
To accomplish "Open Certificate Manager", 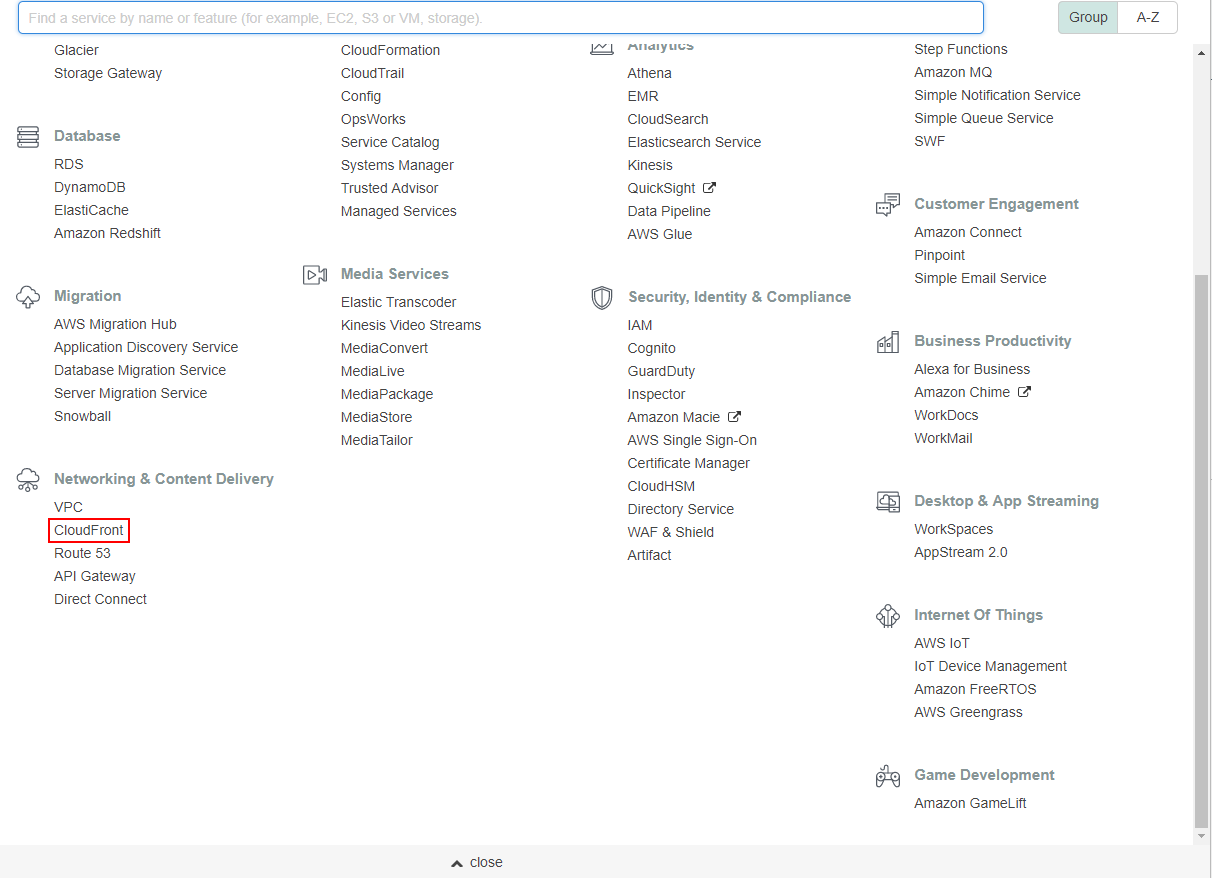I will coord(689,463).
